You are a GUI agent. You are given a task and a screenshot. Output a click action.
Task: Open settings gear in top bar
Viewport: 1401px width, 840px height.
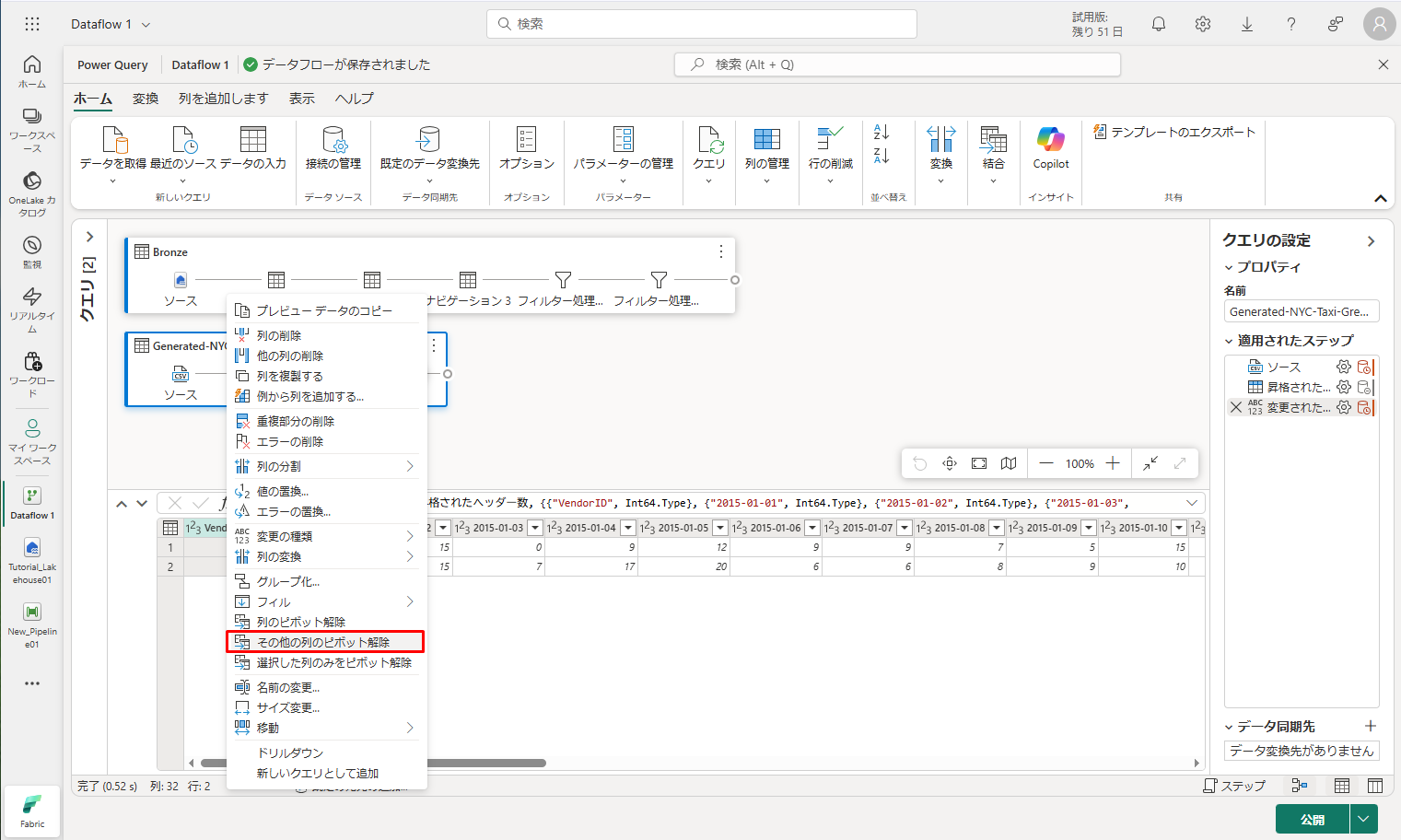(1203, 24)
